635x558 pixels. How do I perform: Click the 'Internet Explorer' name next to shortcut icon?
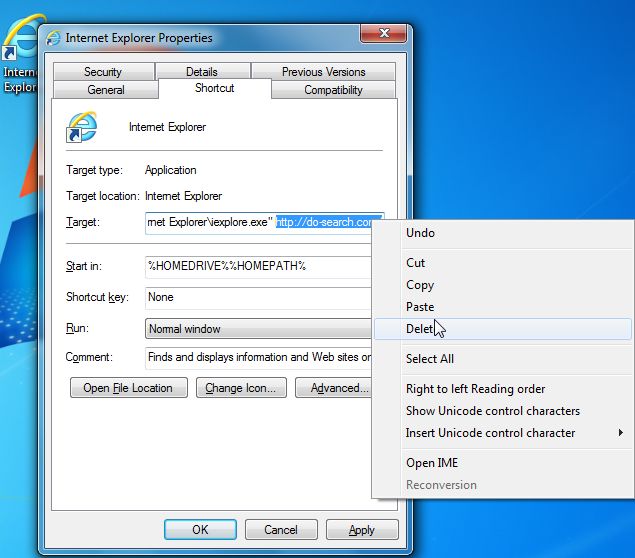(x=167, y=127)
